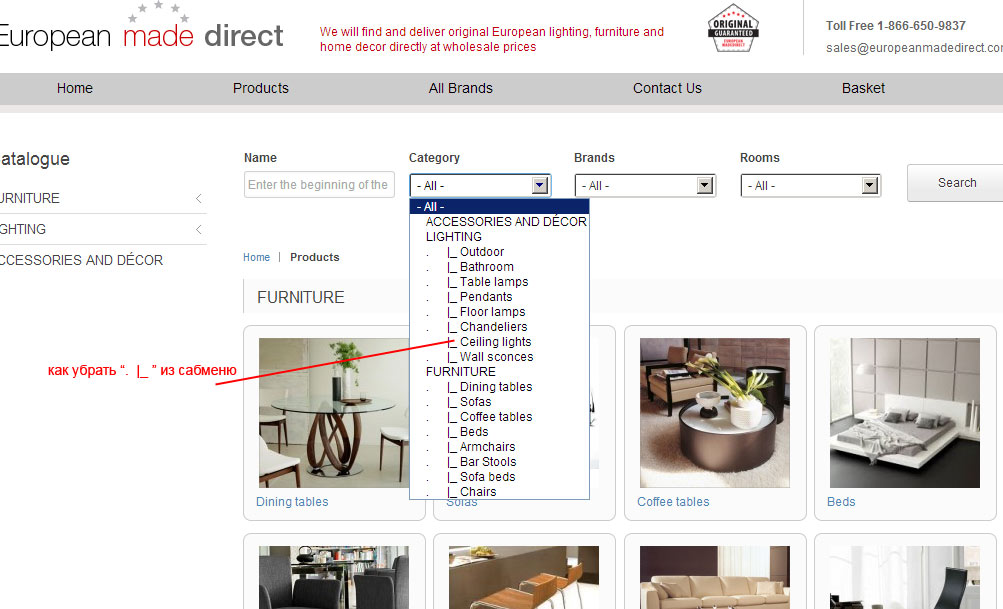
Task: Click the Name search input field
Action: (319, 185)
